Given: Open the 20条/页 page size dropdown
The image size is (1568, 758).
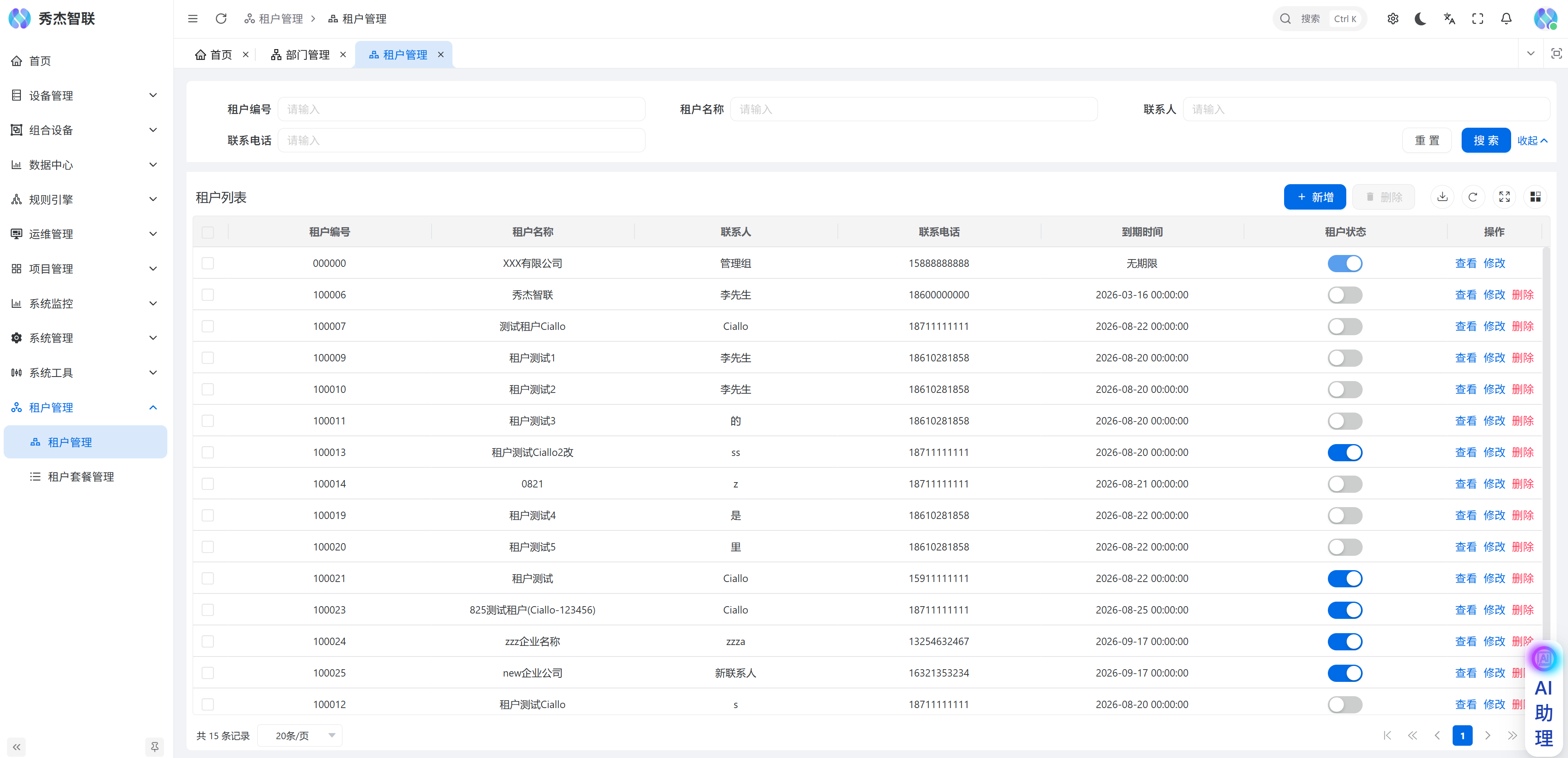Looking at the screenshot, I should point(299,735).
